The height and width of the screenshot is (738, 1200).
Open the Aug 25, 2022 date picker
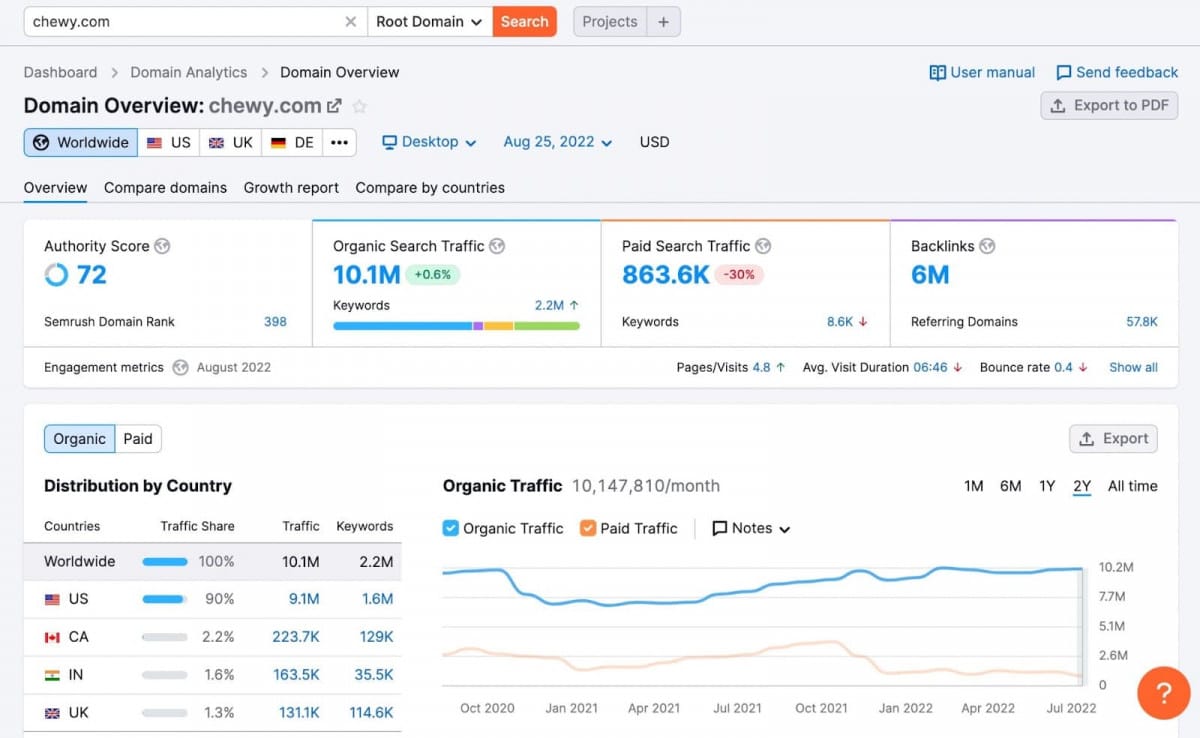556,142
